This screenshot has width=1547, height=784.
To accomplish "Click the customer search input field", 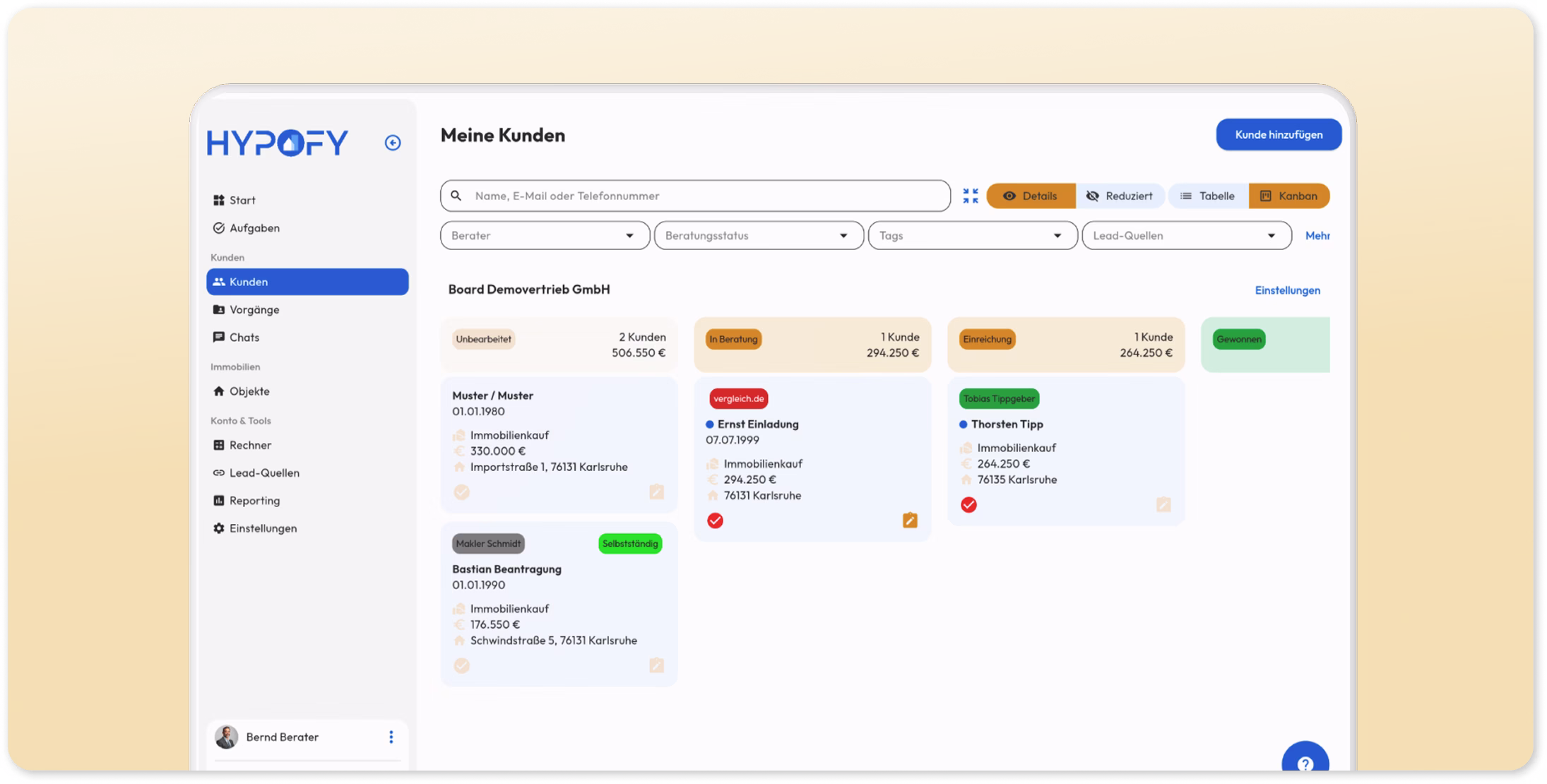I will pyautogui.click(x=695, y=196).
